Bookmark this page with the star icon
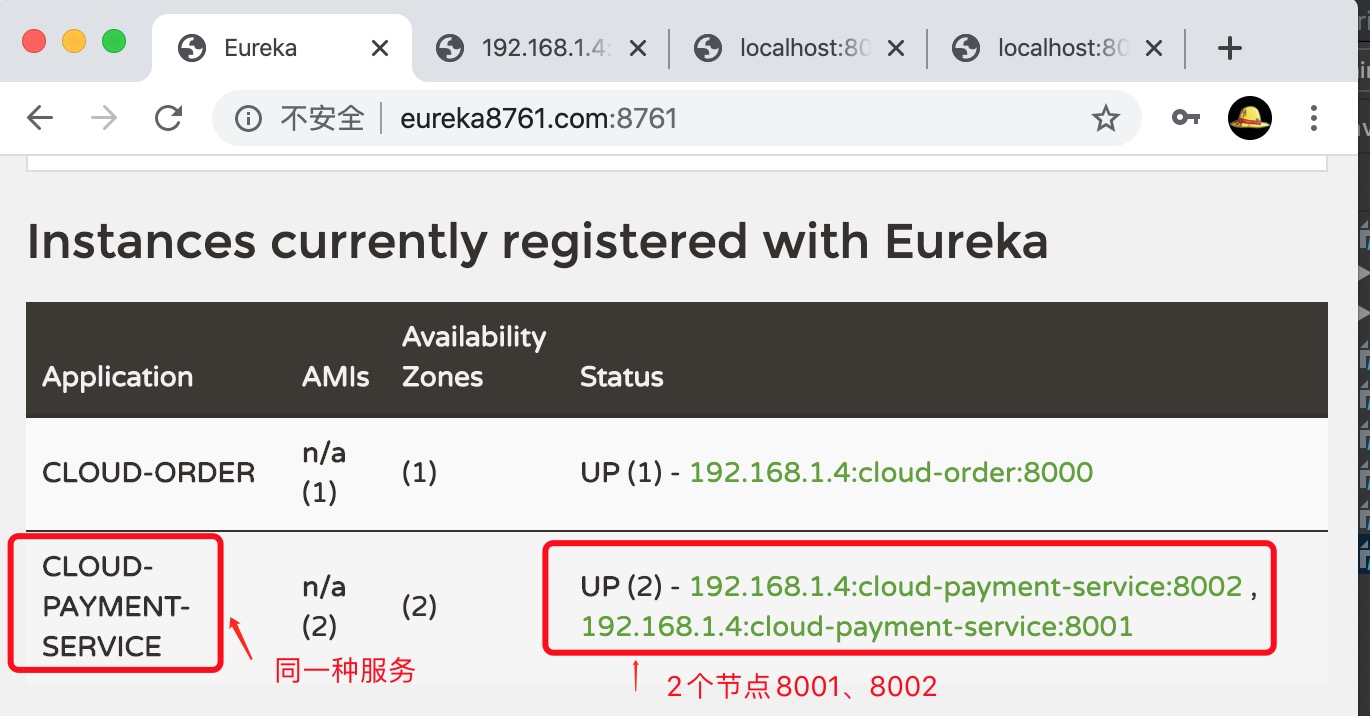The image size is (1370, 716). click(1105, 119)
